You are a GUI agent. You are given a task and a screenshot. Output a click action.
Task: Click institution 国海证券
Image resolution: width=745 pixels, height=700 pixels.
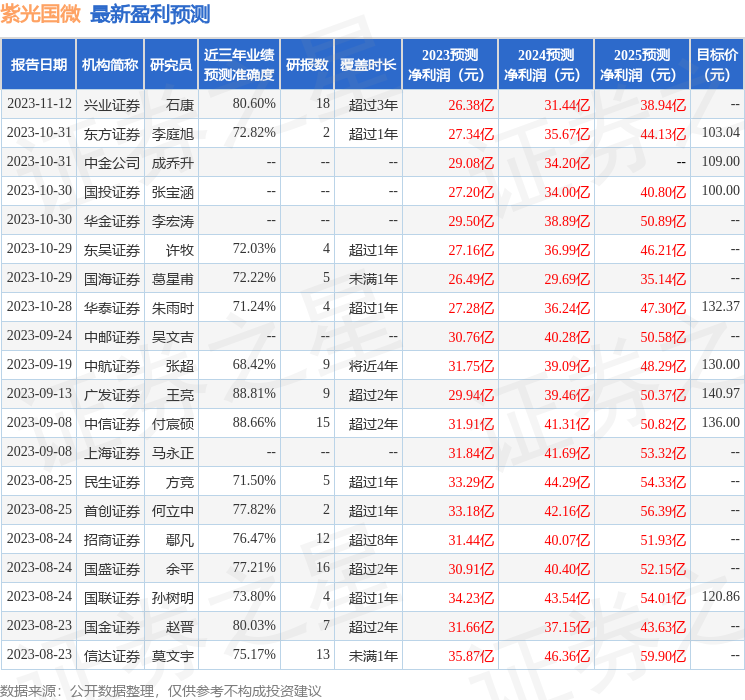[x=112, y=279]
